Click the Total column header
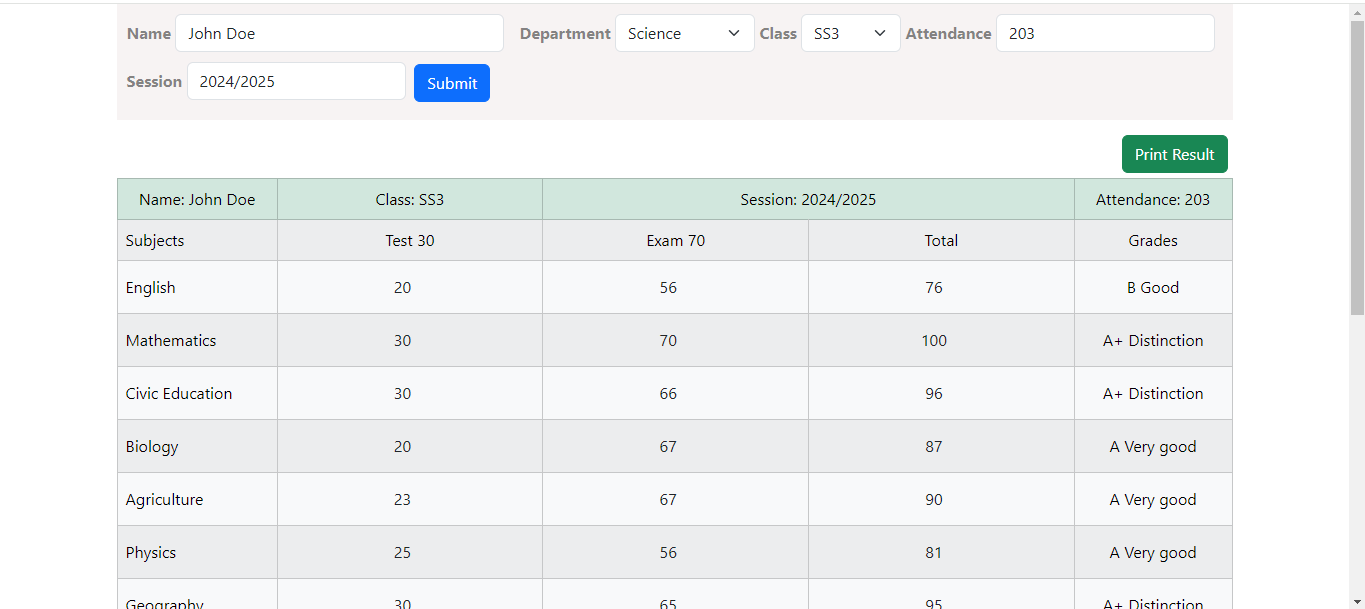This screenshot has width=1365, height=609. [x=941, y=240]
